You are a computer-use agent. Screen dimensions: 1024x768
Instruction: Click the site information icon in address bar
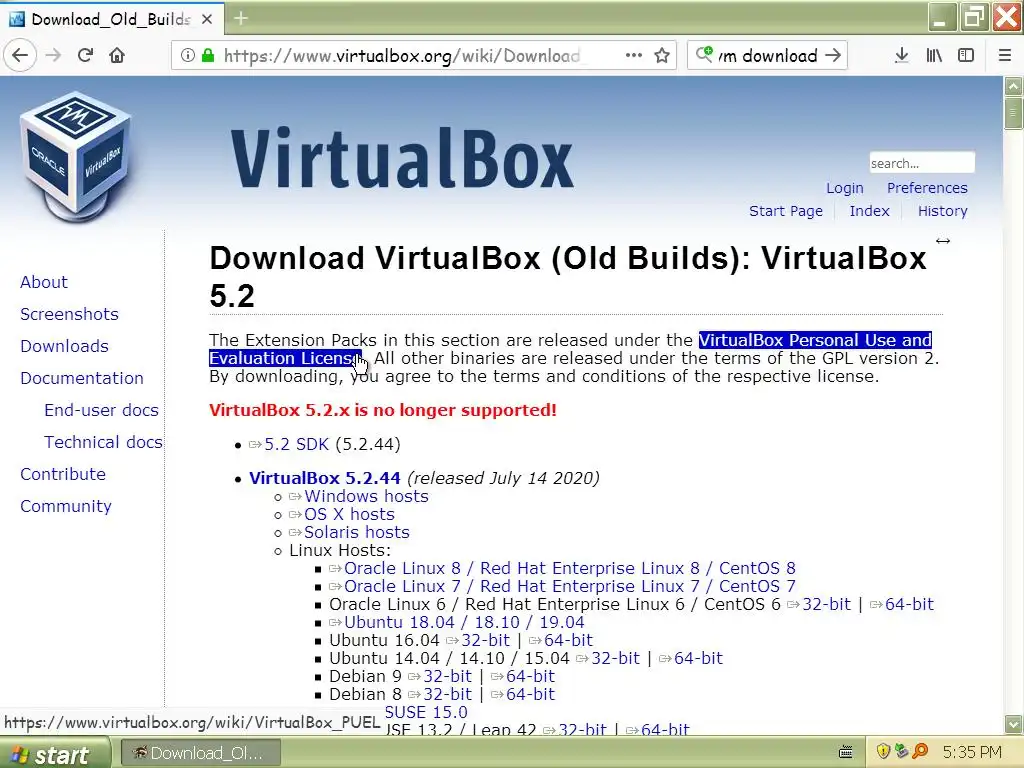point(187,56)
